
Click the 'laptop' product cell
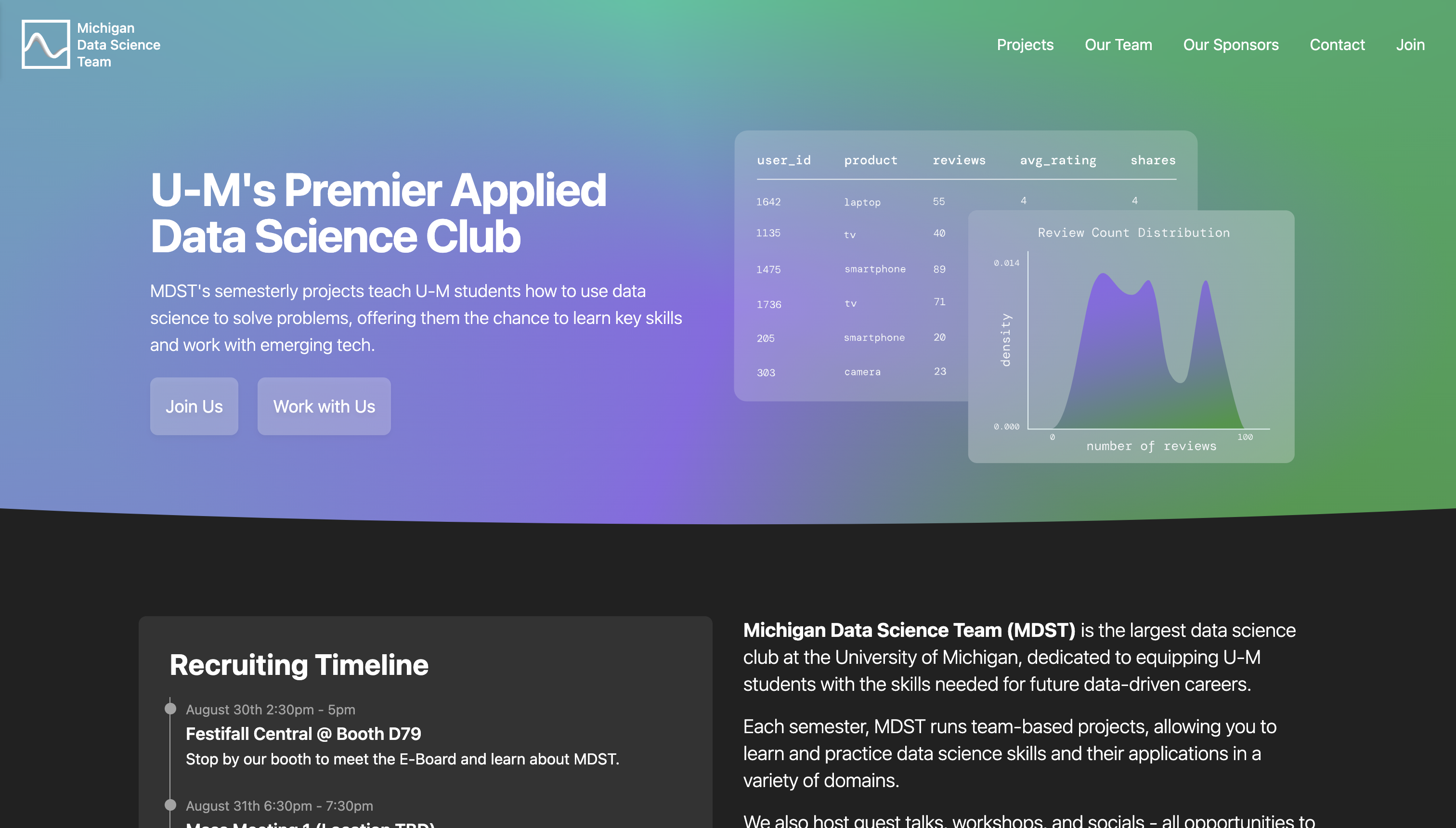pos(862,203)
